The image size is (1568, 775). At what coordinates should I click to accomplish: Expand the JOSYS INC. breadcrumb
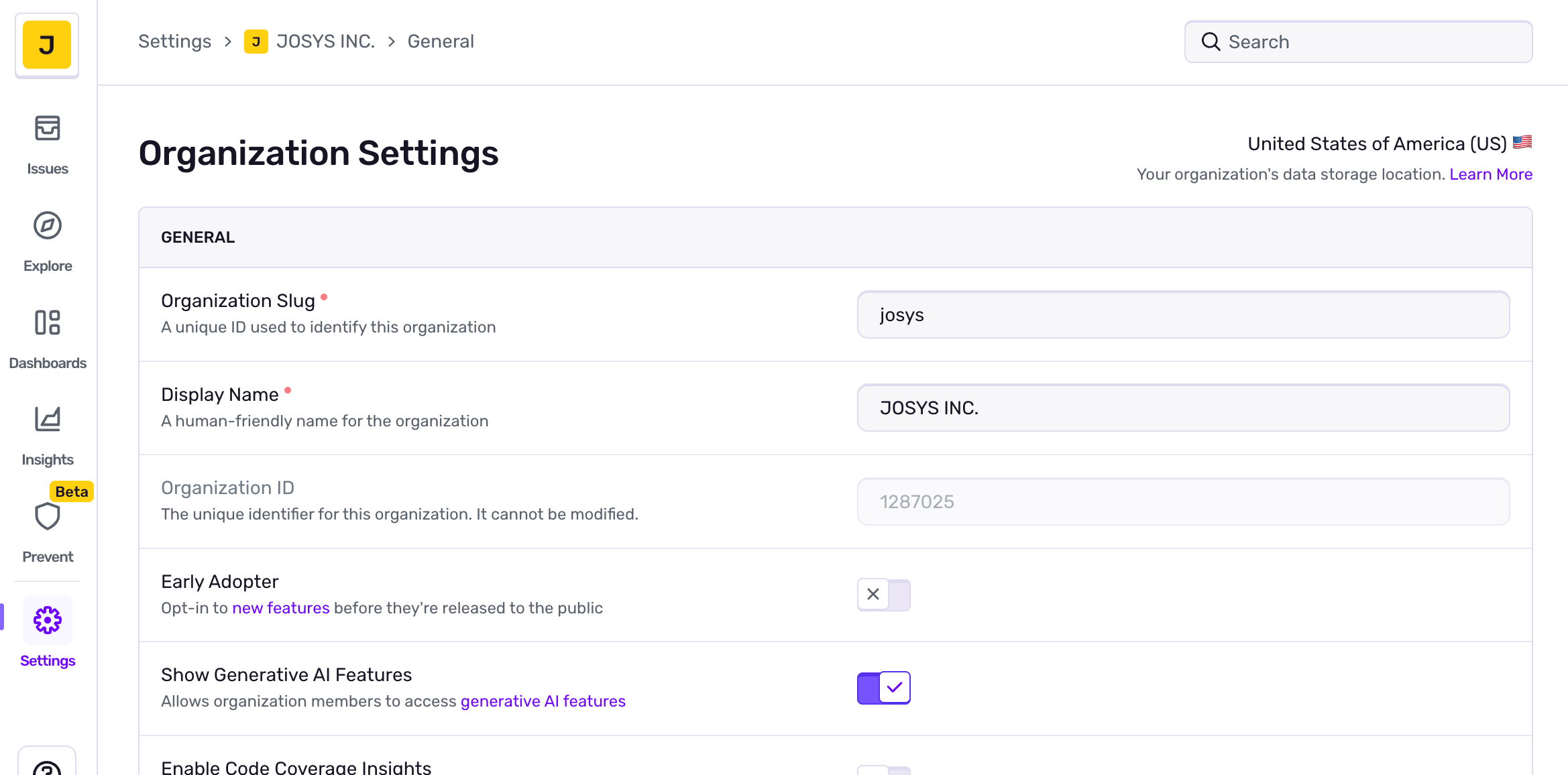(325, 42)
